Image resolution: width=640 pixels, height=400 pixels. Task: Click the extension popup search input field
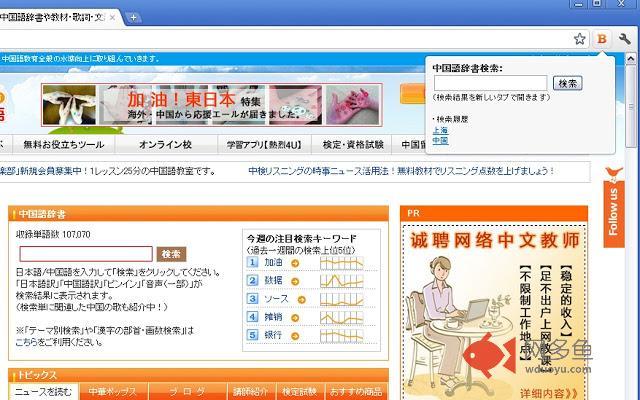[490, 83]
